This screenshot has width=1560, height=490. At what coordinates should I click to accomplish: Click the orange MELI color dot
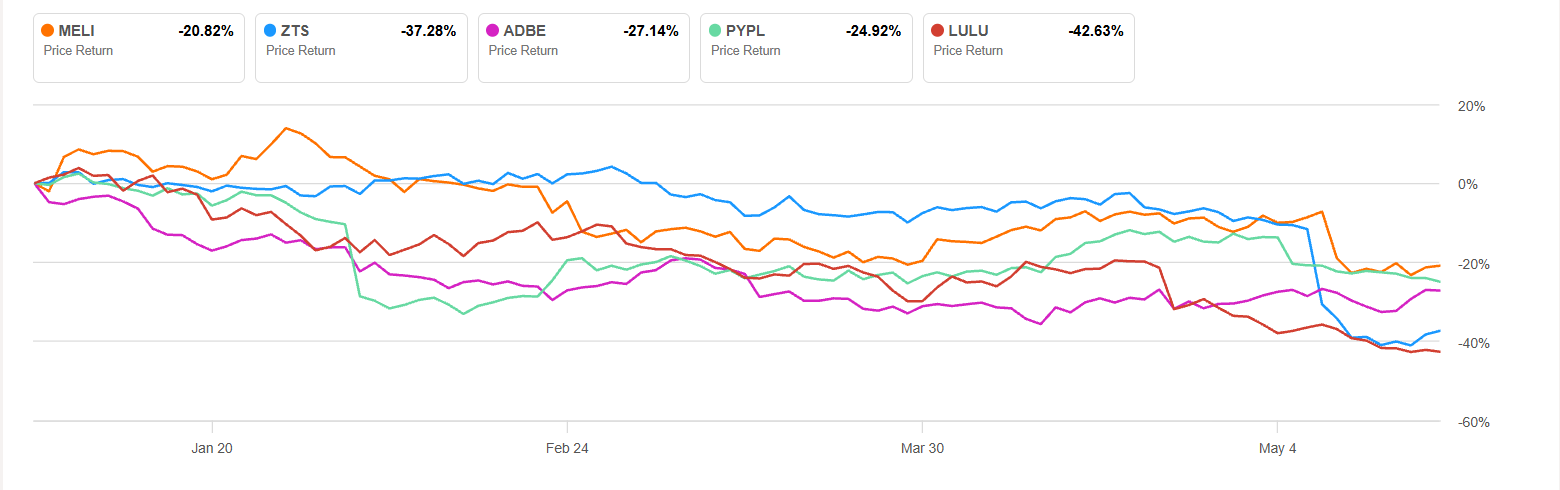click(50, 31)
